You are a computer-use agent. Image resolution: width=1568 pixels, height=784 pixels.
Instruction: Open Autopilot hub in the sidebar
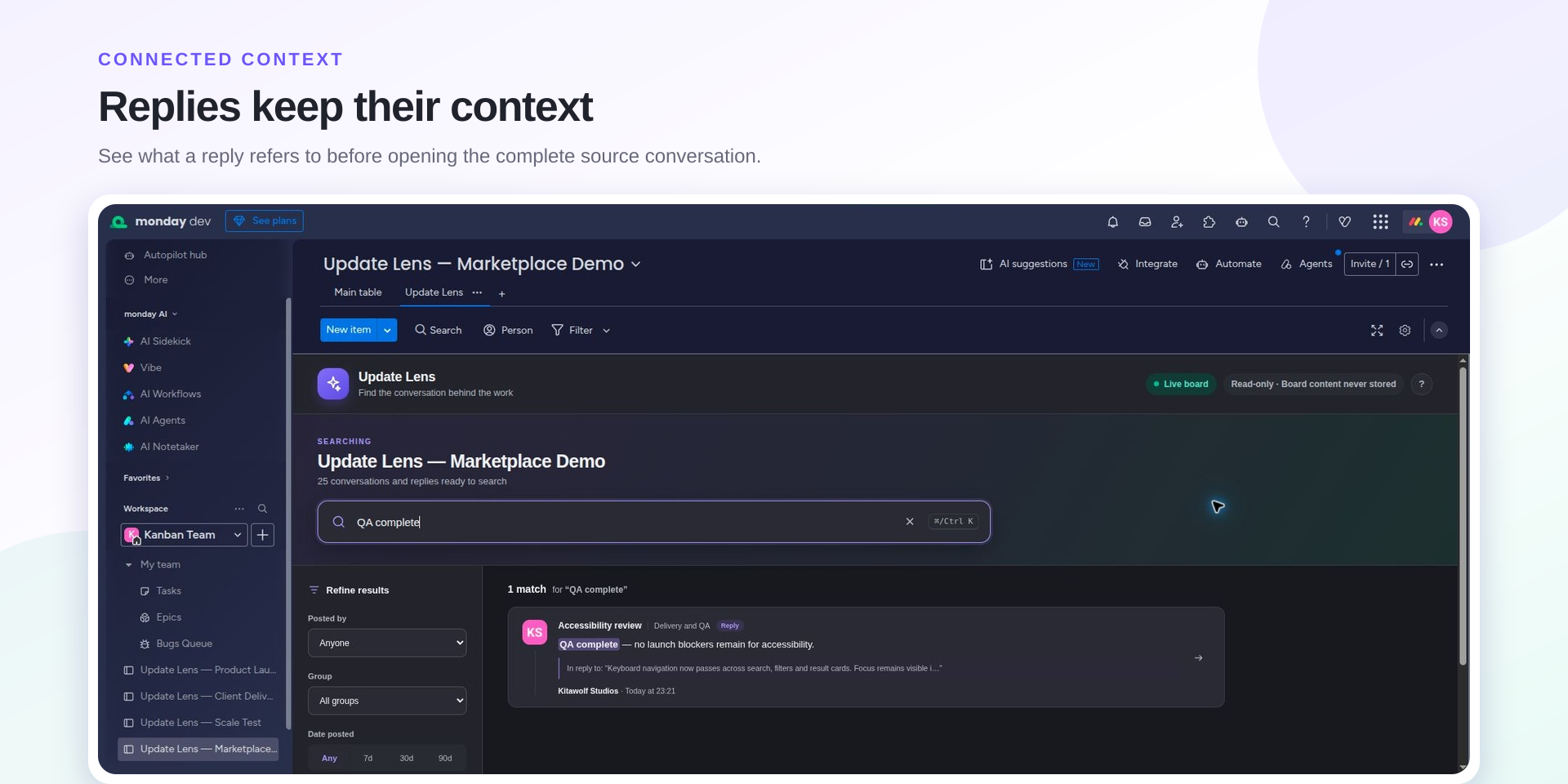pyautogui.click(x=166, y=256)
